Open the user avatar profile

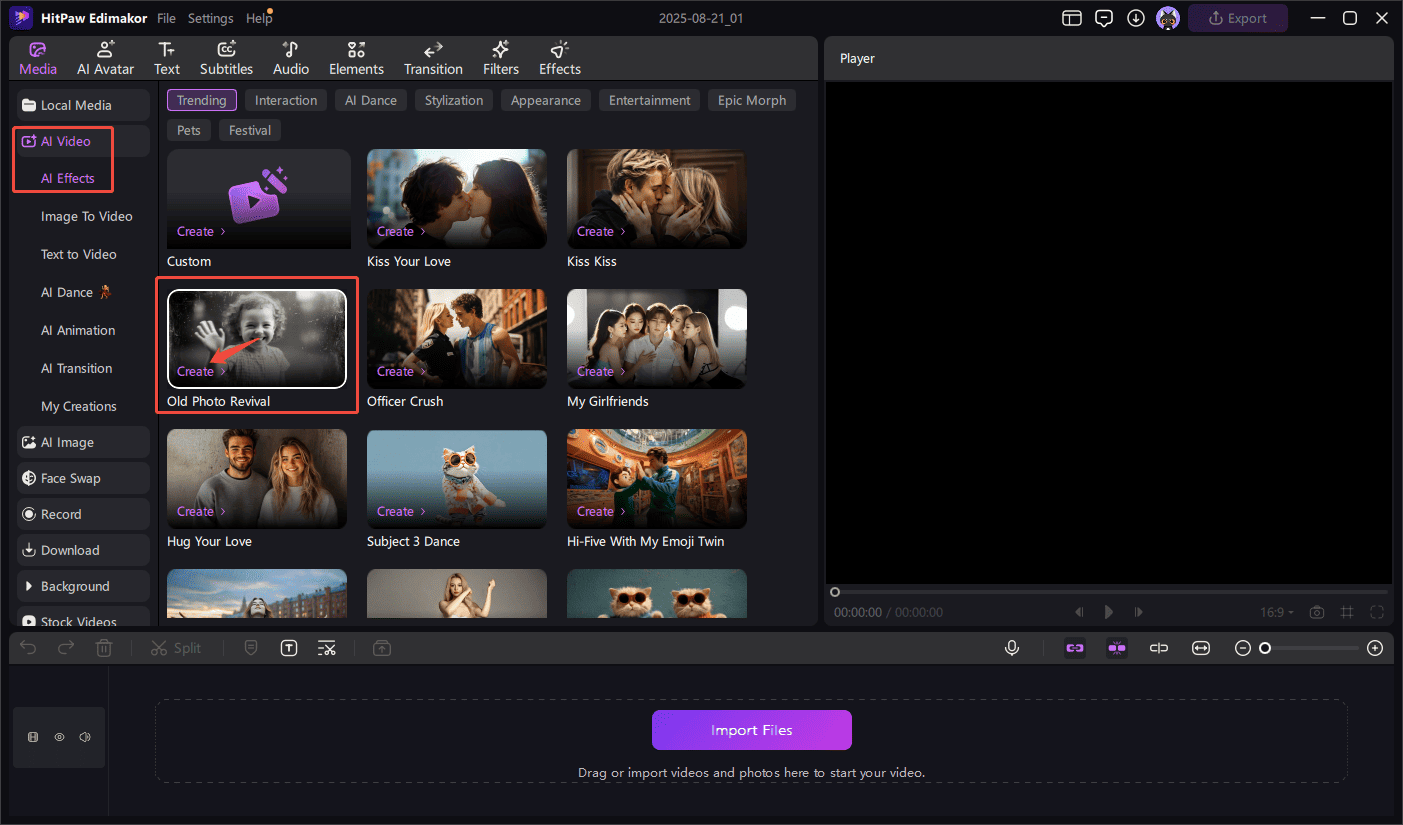[x=1167, y=18]
